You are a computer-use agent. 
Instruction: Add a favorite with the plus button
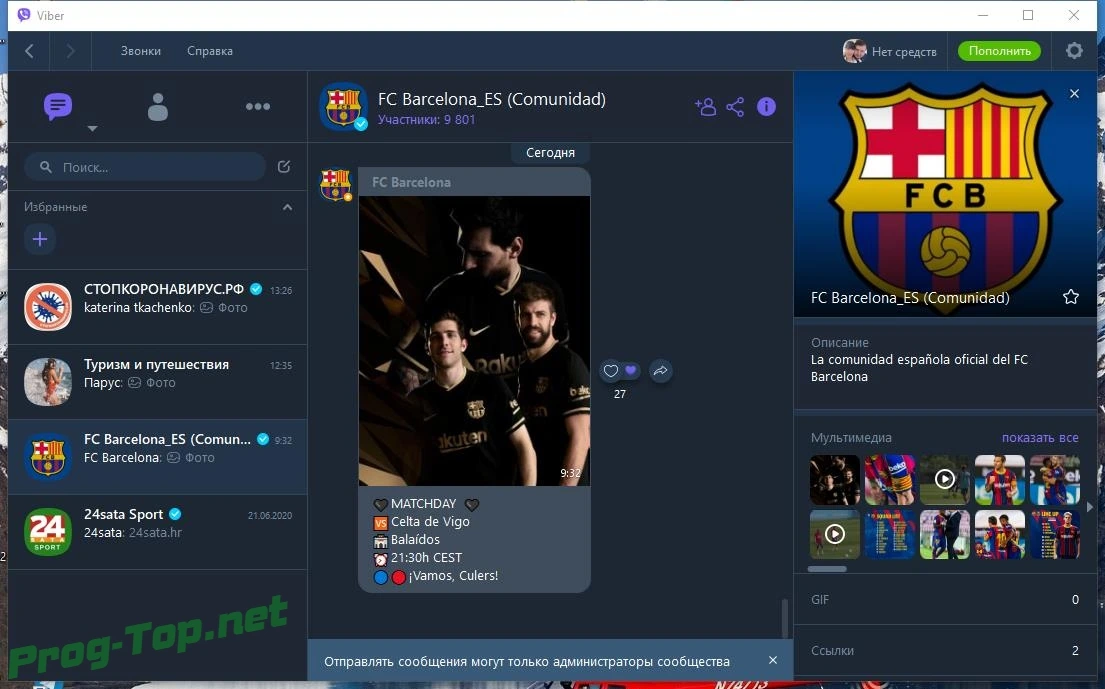point(40,239)
